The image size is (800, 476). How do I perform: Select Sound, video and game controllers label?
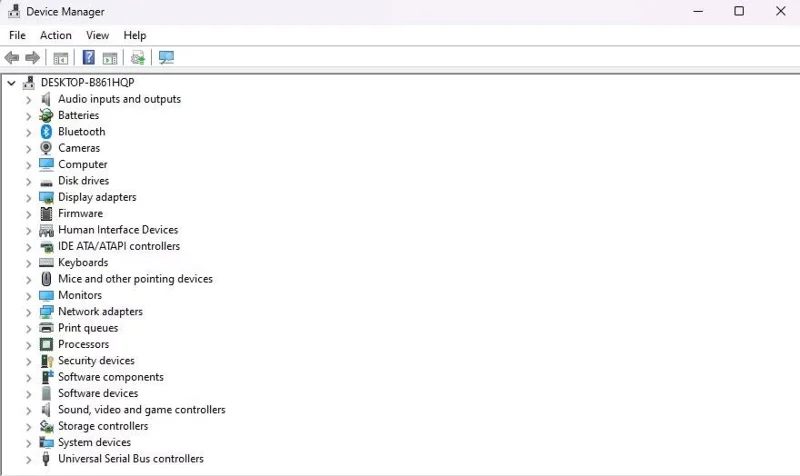142,410
